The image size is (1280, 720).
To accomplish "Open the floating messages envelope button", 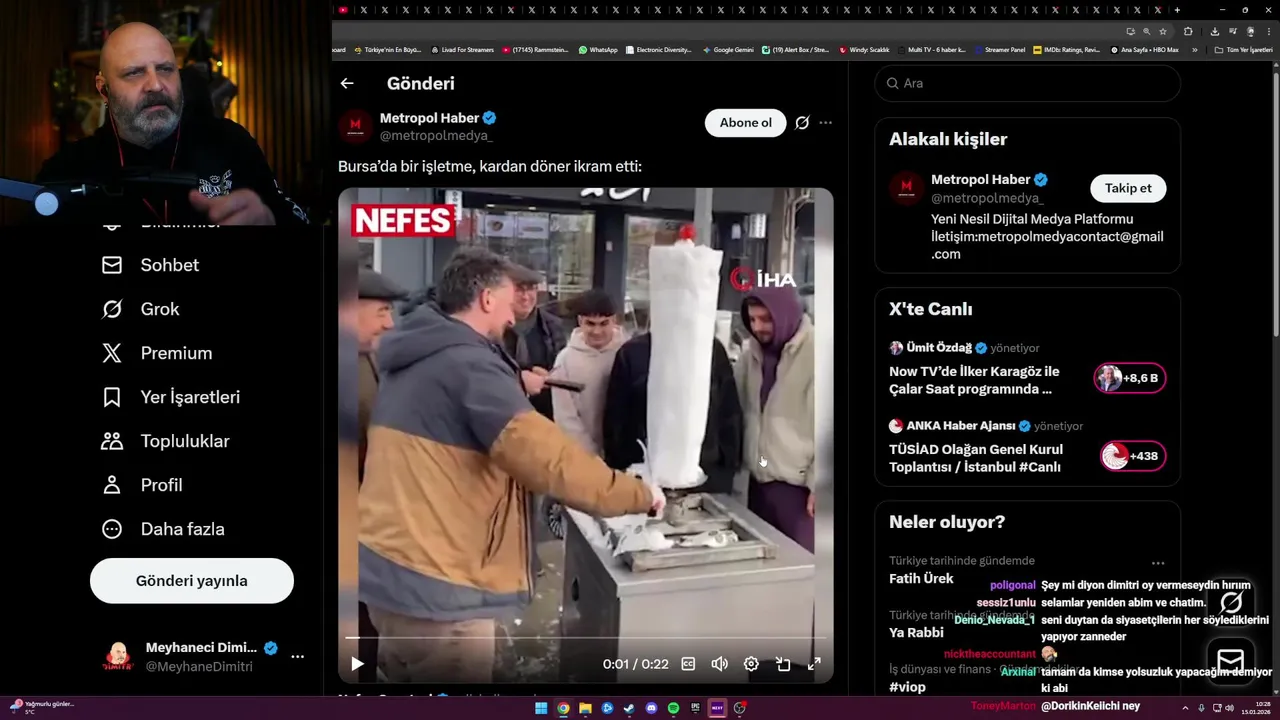I will coord(1231,662).
